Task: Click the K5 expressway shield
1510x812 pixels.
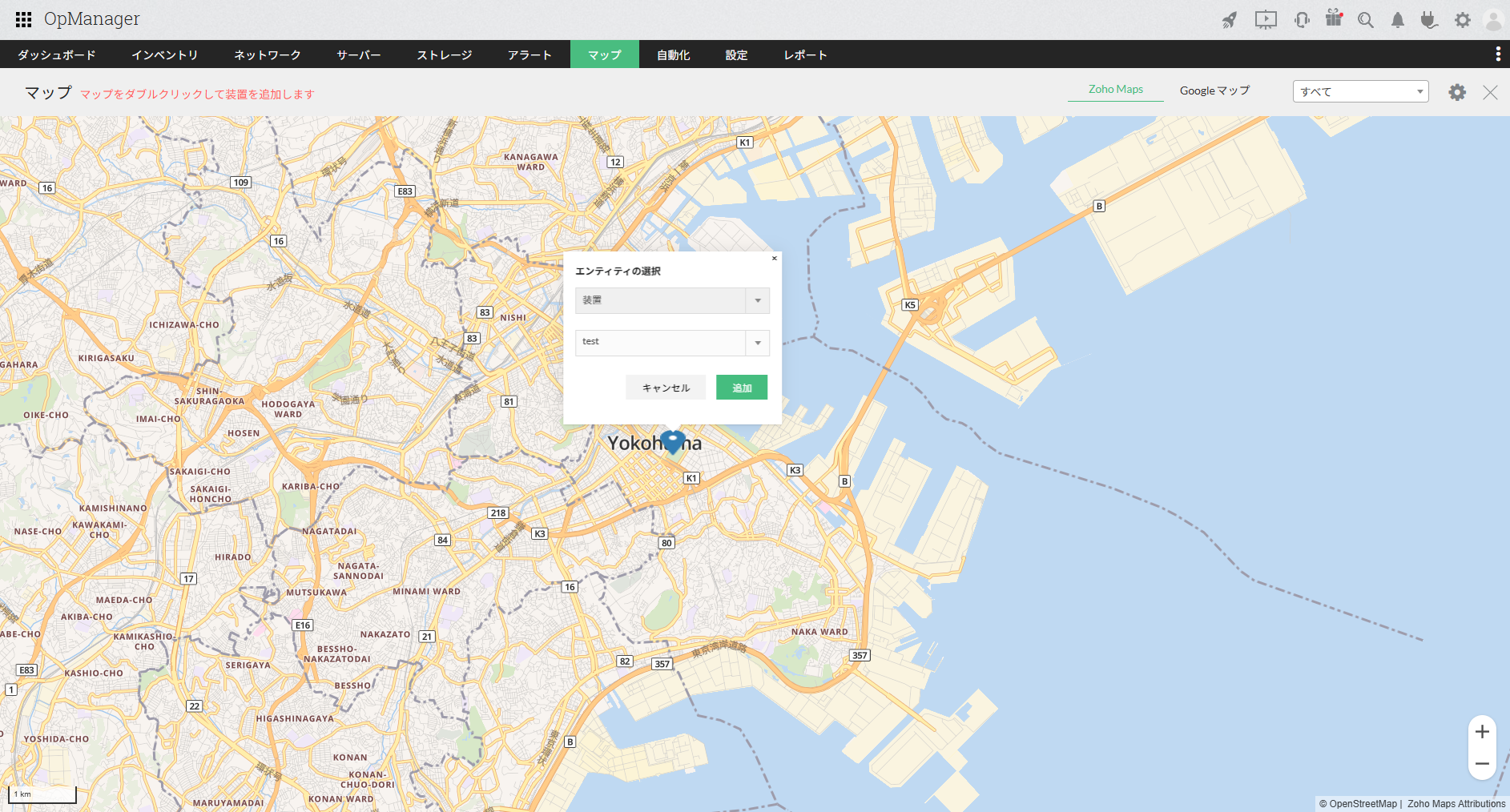Action: pyautogui.click(x=910, y=305)
